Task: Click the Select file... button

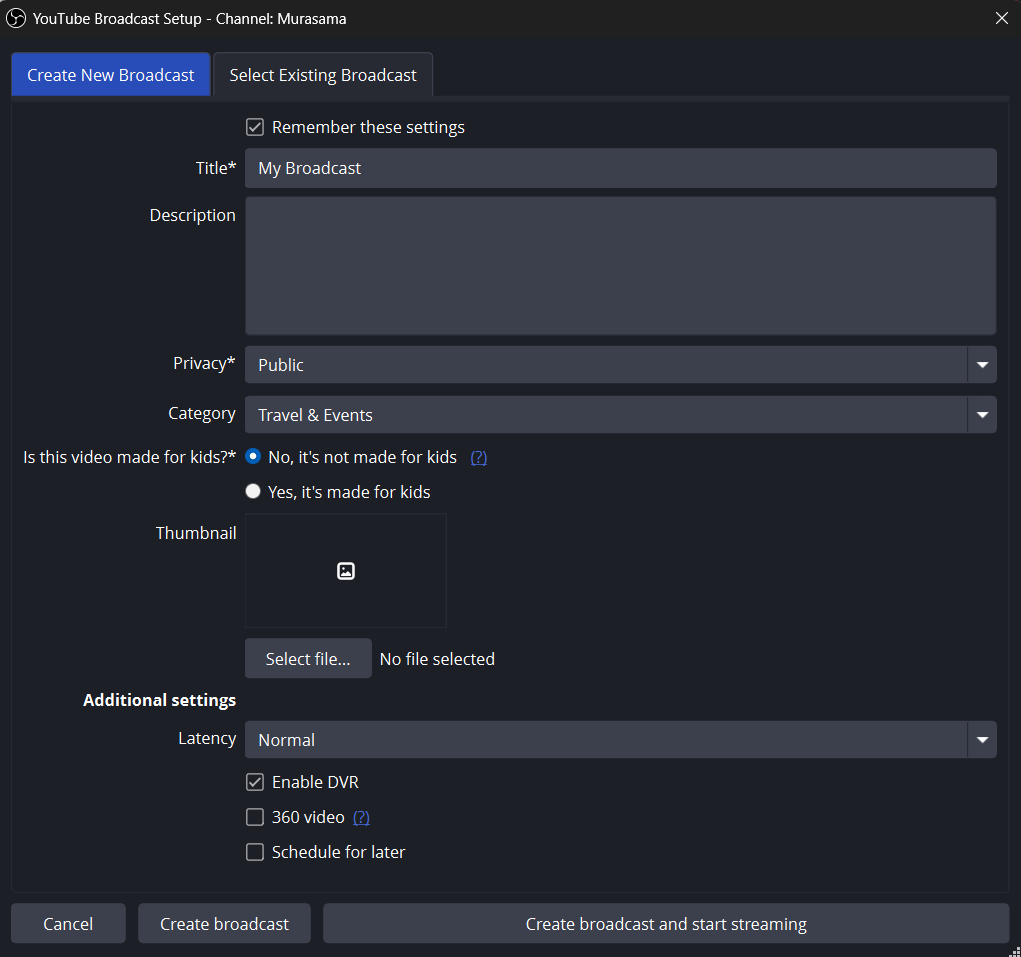Action: [x=308, y=659]
